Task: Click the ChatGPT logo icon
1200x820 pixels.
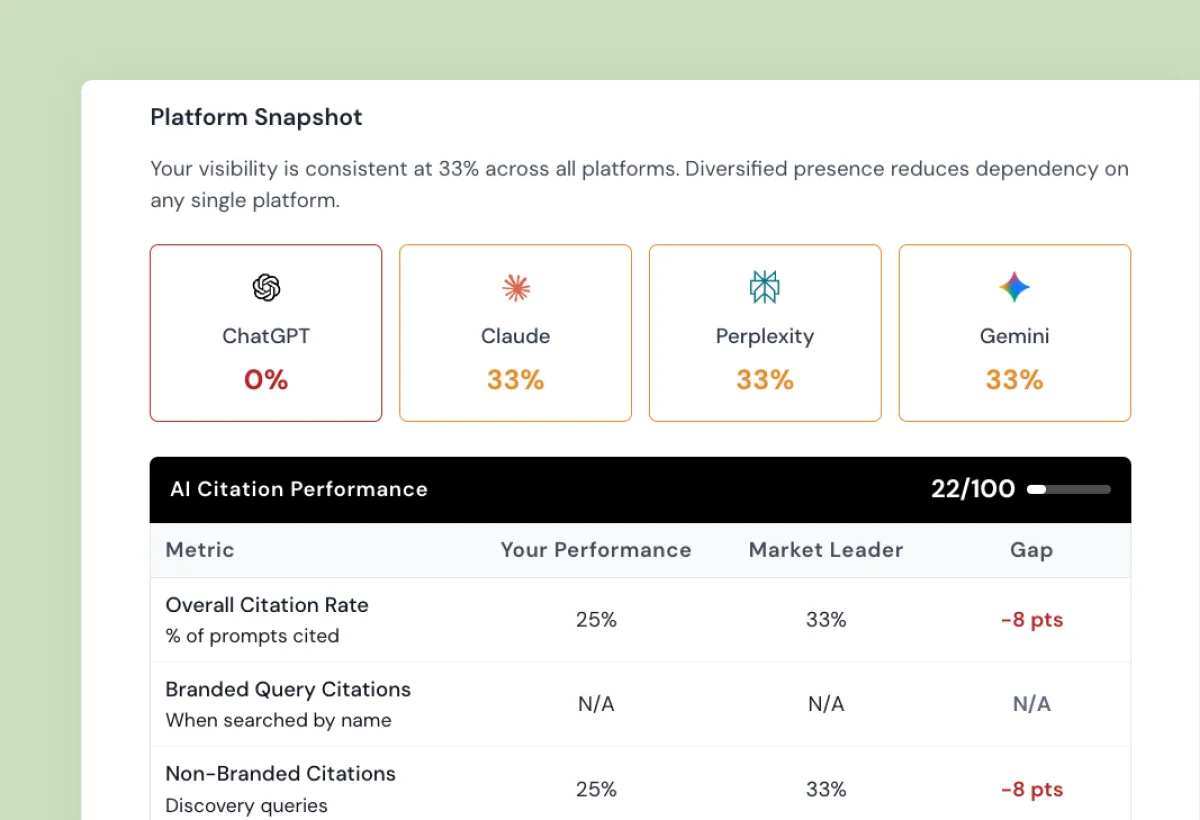Action: 265,287
